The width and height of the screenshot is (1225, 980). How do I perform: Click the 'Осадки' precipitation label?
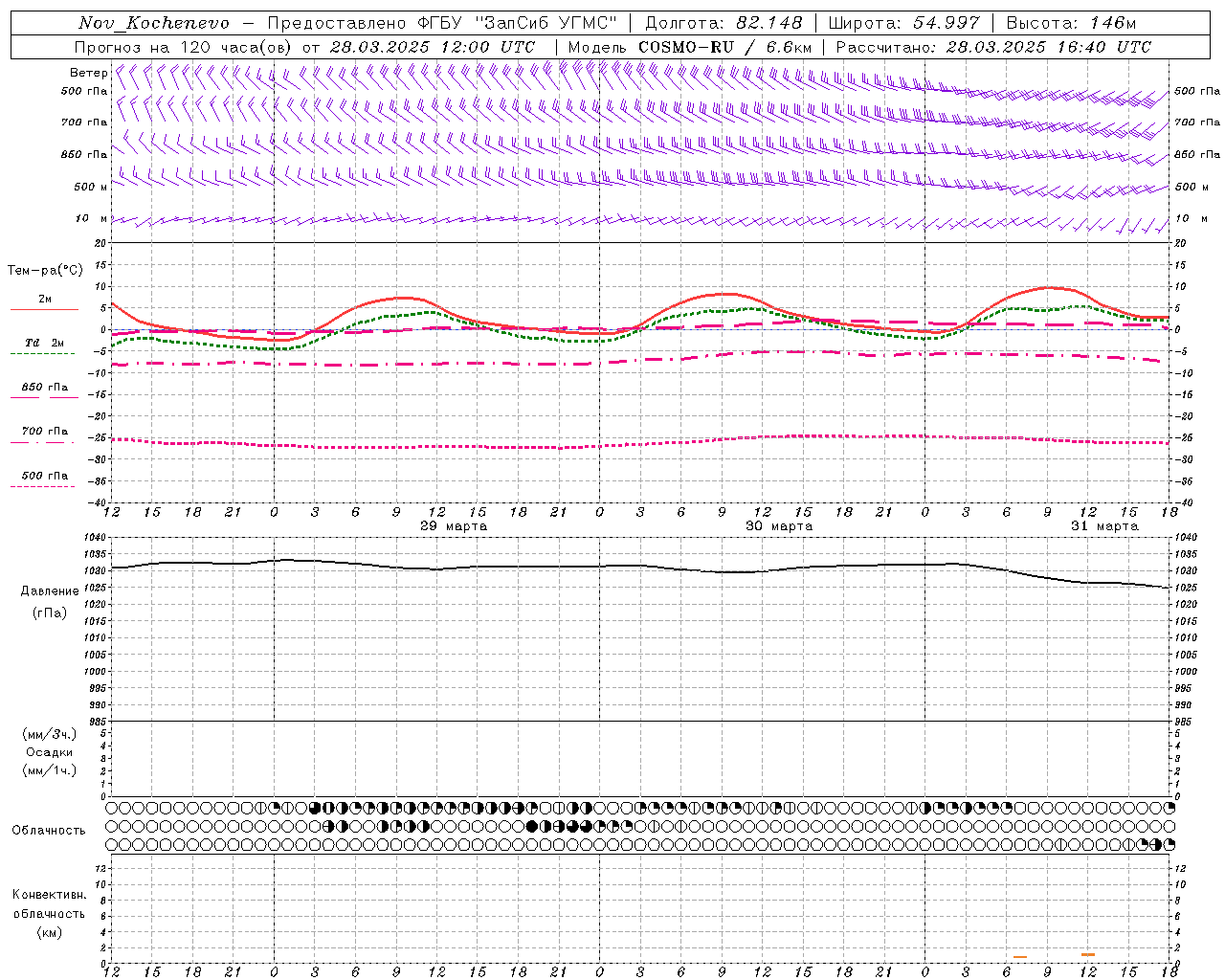point(50,752)
